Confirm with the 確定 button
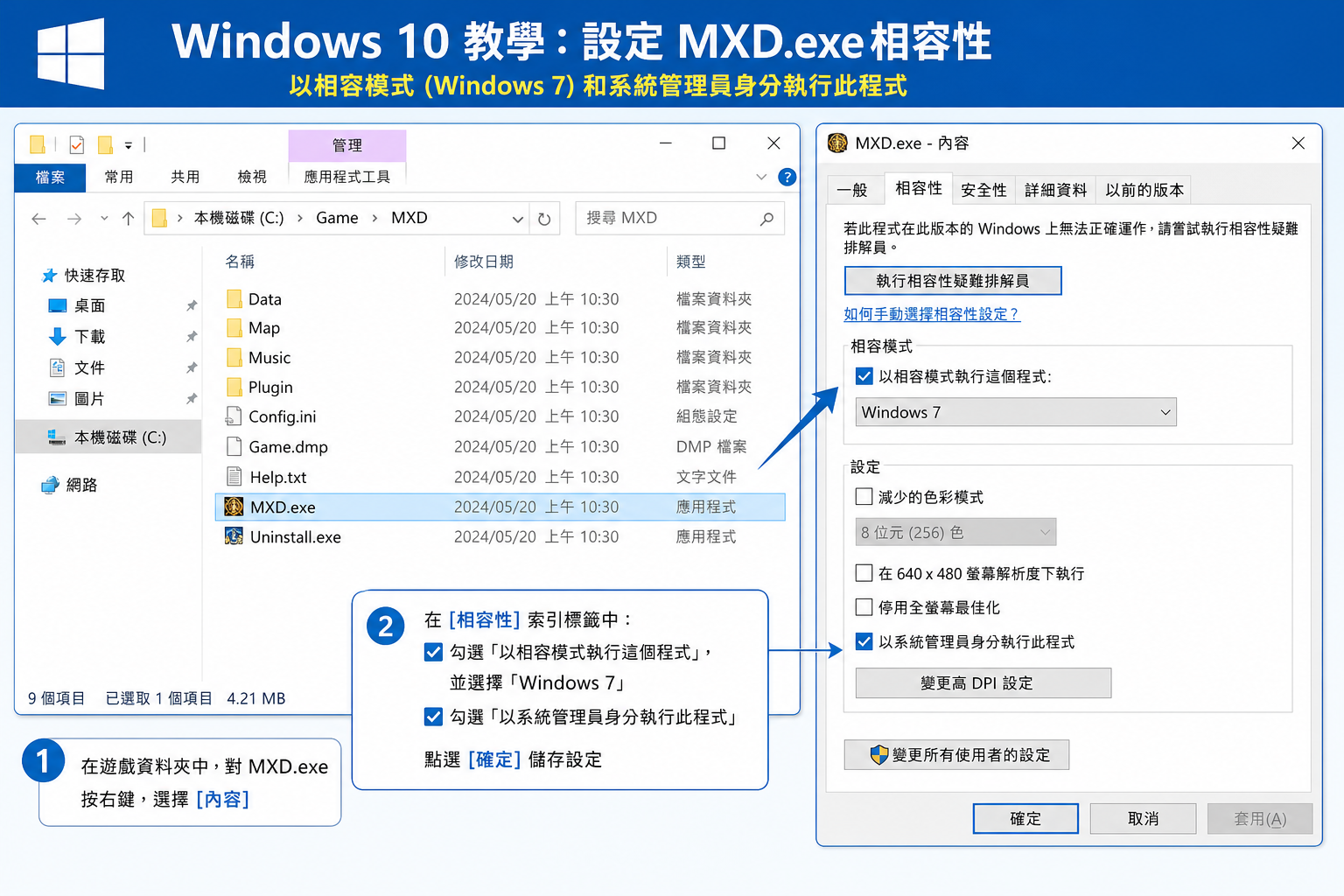 [1025, 819]
